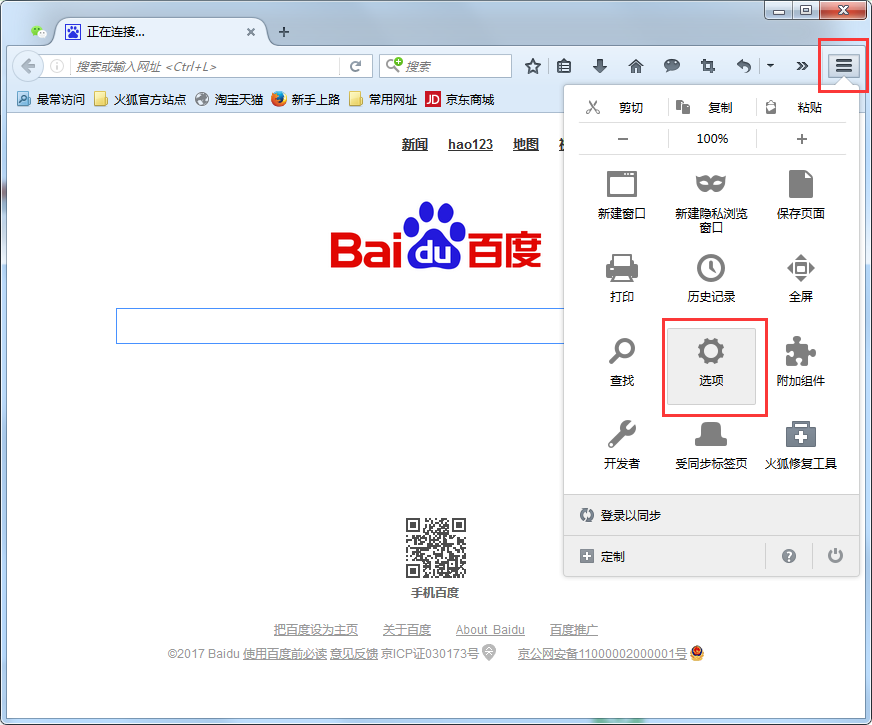This screenshot has height=725, width=872.
Task: Launch 火狐修复工具
Action: [801, 445]
